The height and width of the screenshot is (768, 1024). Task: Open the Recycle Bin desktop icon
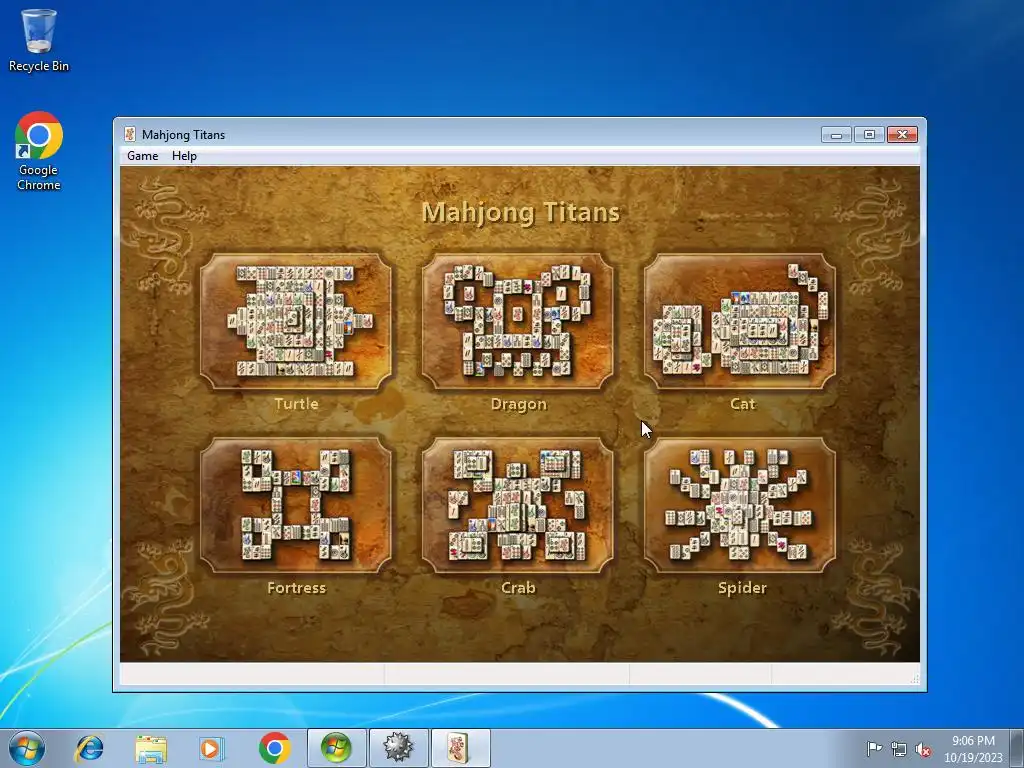click(39, 40)
